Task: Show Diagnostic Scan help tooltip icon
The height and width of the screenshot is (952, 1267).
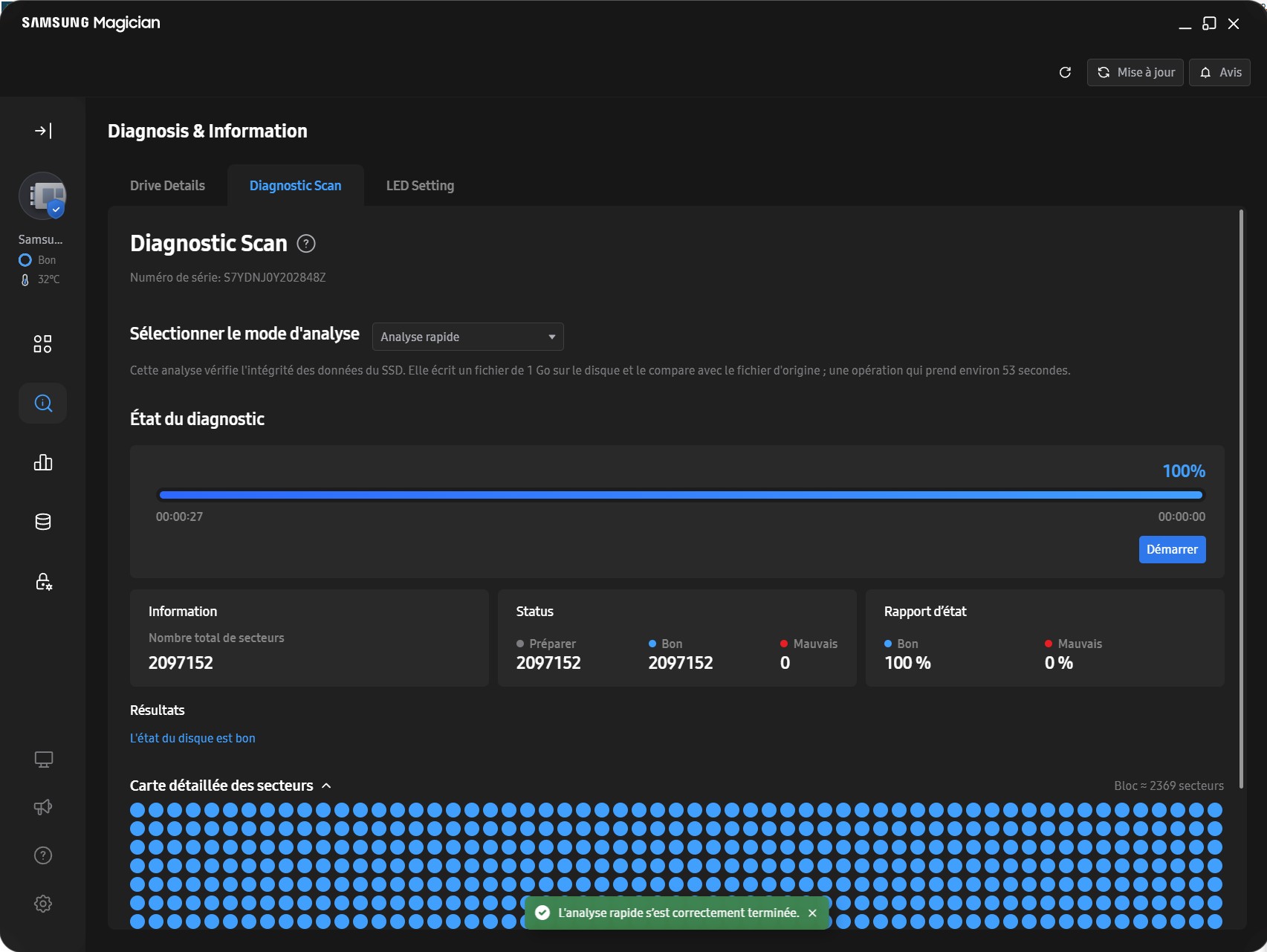Action: pyautogui.click(x=306, y=244)
